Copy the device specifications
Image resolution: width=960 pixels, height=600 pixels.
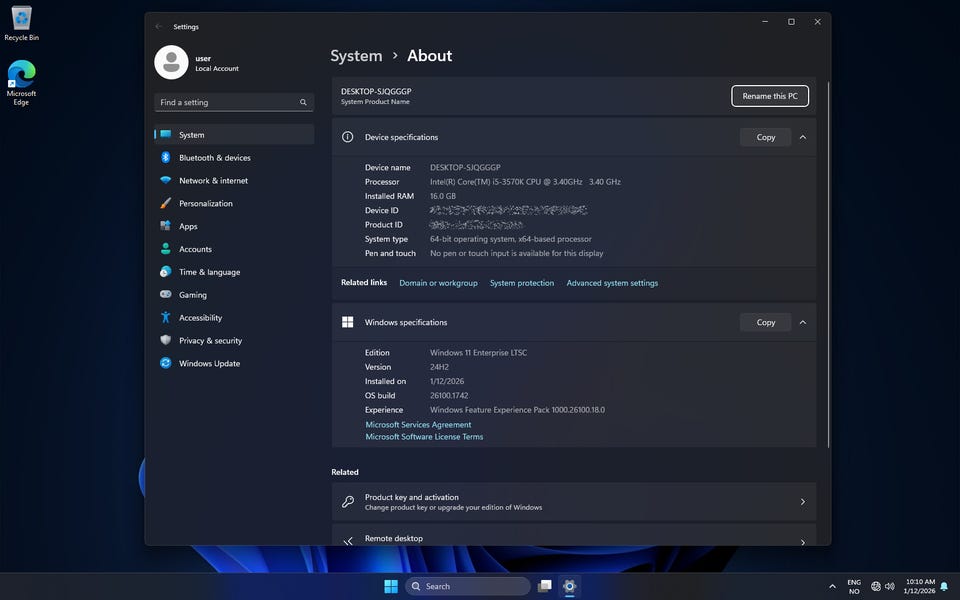pyautogui.click(x=765, y=137)
